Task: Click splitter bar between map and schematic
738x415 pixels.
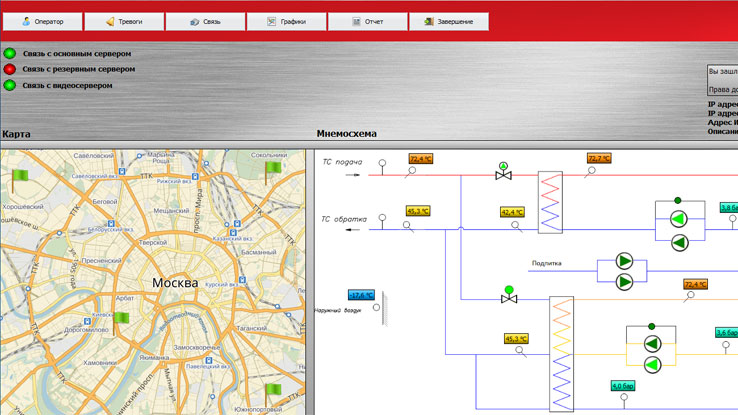Action: point(310,282)
